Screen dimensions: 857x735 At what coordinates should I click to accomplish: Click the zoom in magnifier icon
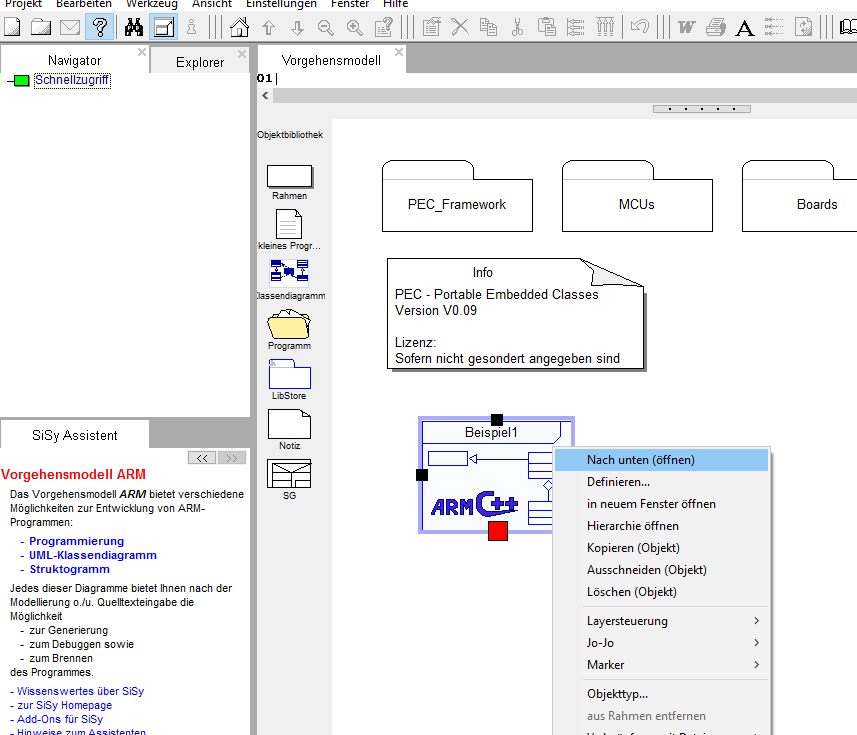point(354,27)
